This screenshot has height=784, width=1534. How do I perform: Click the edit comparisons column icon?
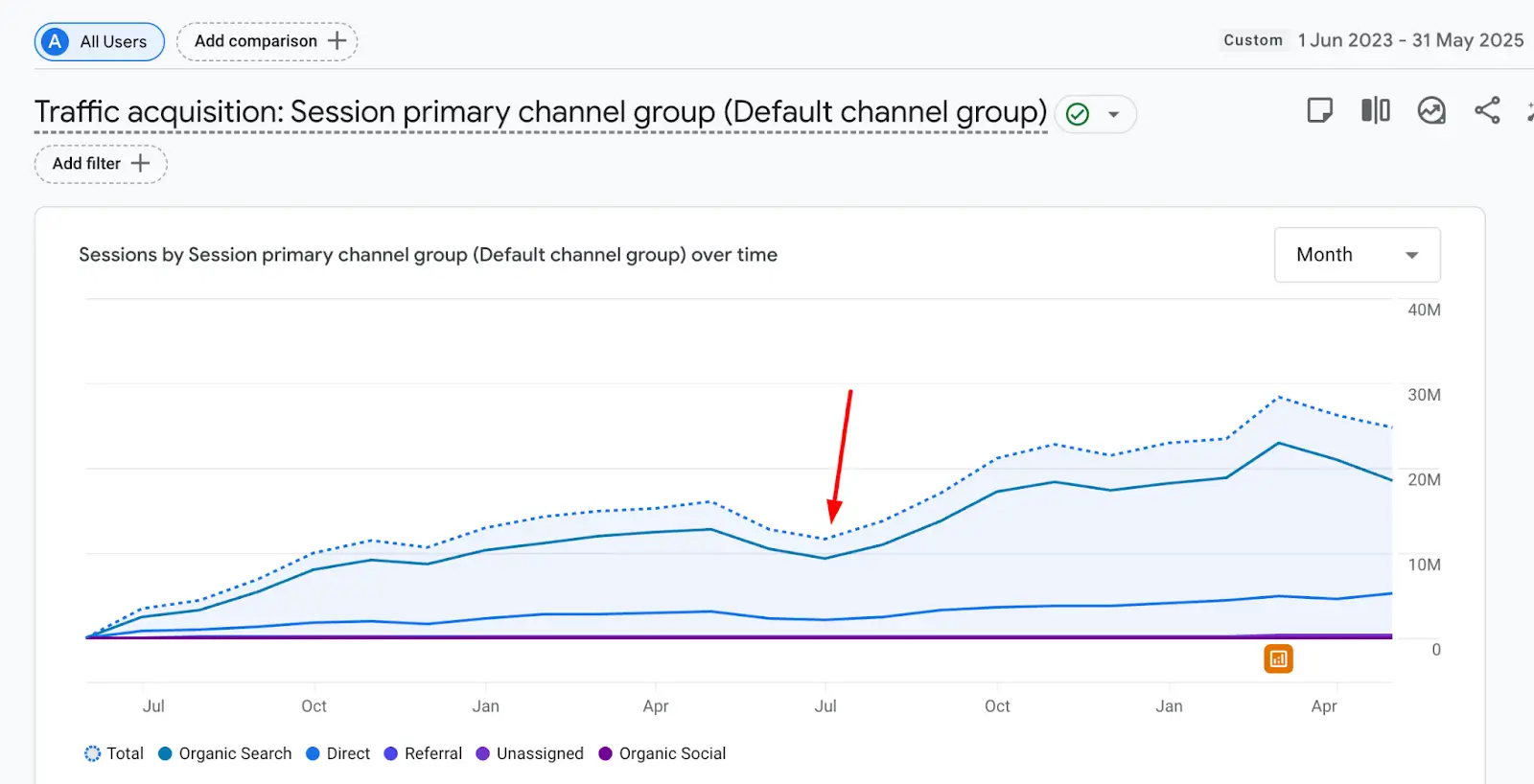1375,111
